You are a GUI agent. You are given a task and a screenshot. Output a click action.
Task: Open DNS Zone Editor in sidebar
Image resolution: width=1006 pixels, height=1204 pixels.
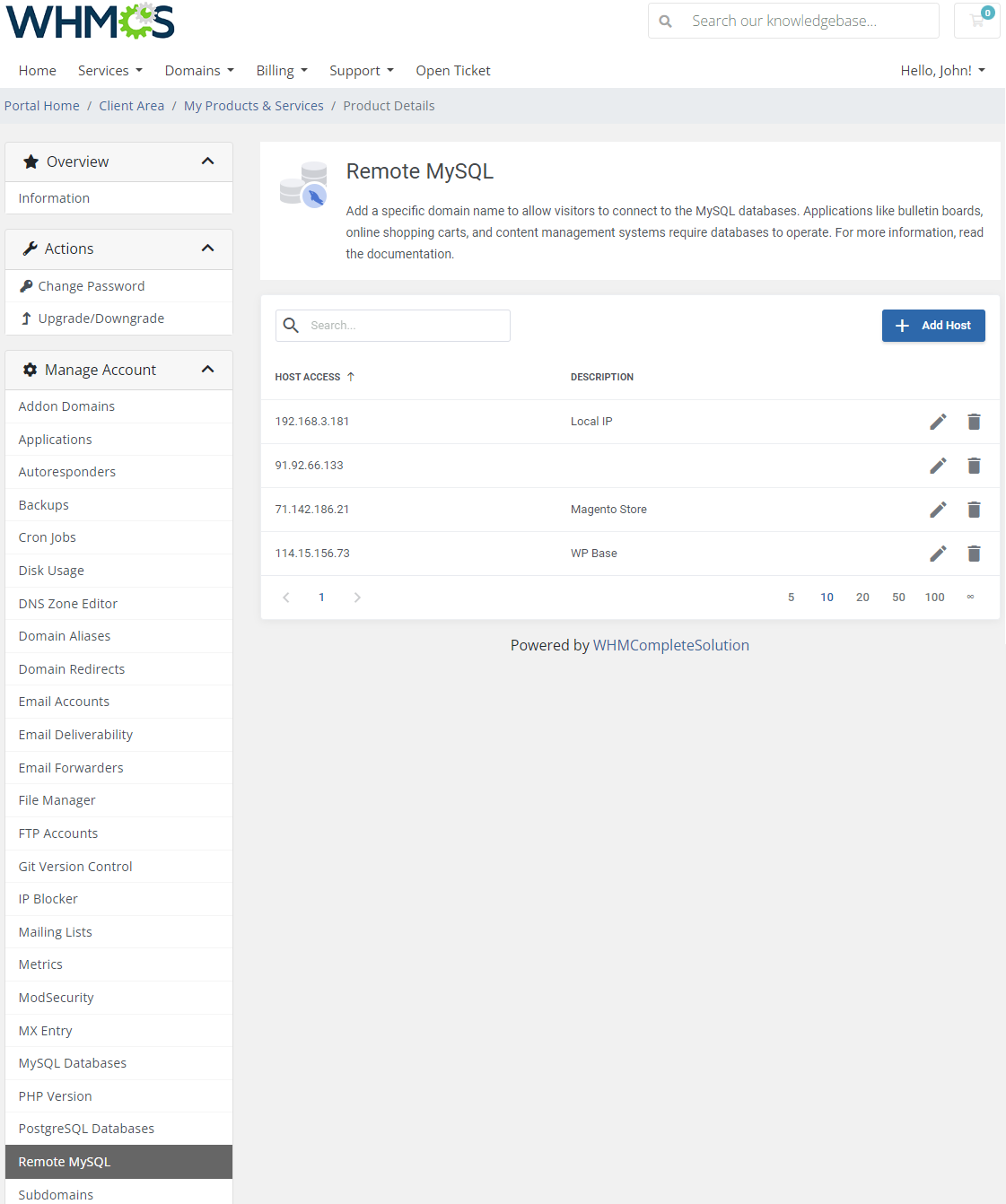point(118,604)
